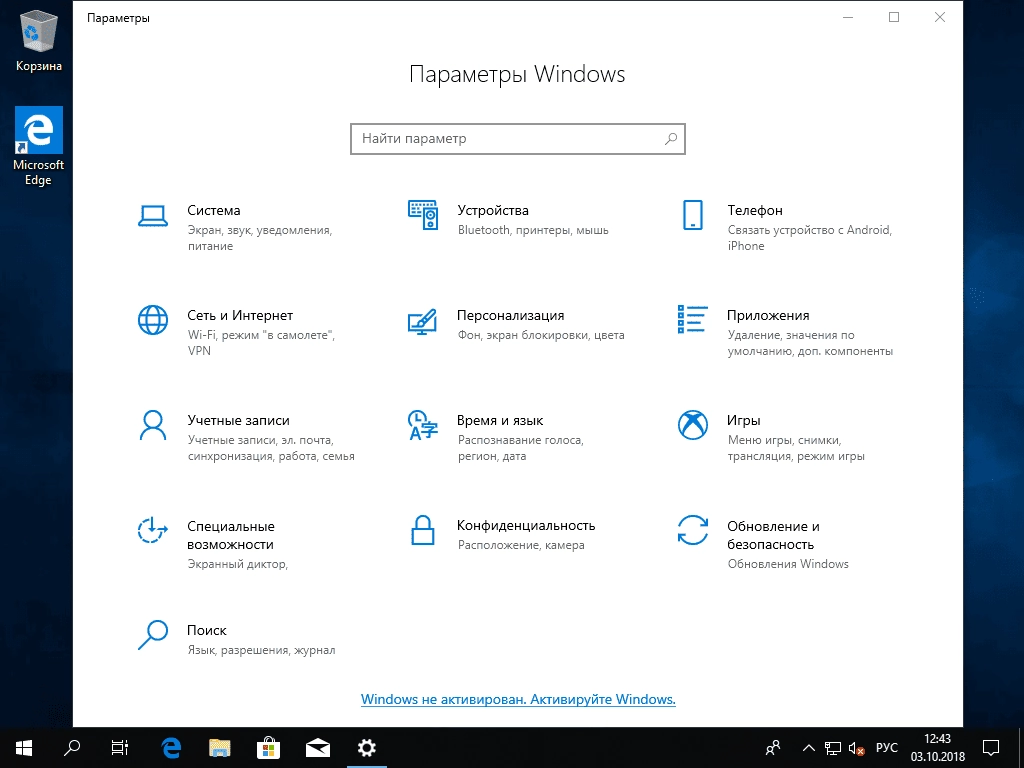Open the Обновление и безопасность title
Viewport: 1024px width, 768px height.
click(773, 535)
